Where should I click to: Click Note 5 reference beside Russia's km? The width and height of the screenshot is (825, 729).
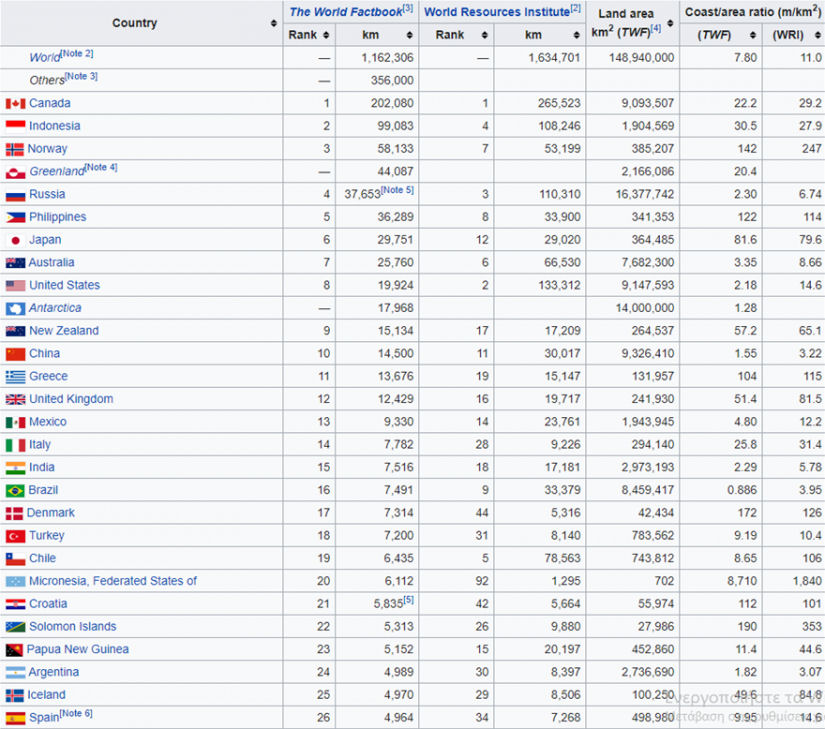point(396,190)
